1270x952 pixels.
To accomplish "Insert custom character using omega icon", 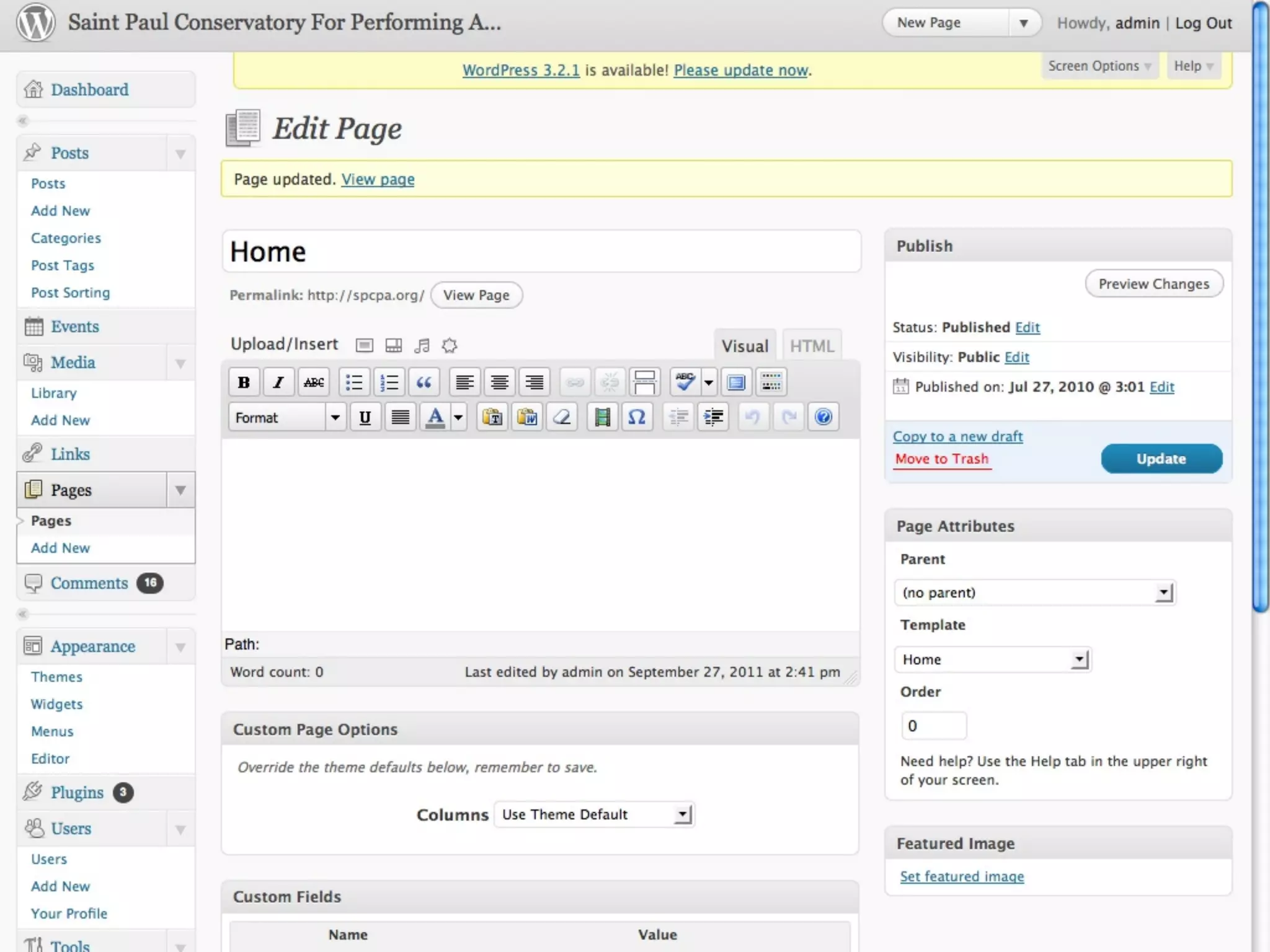I will (637, 417).
